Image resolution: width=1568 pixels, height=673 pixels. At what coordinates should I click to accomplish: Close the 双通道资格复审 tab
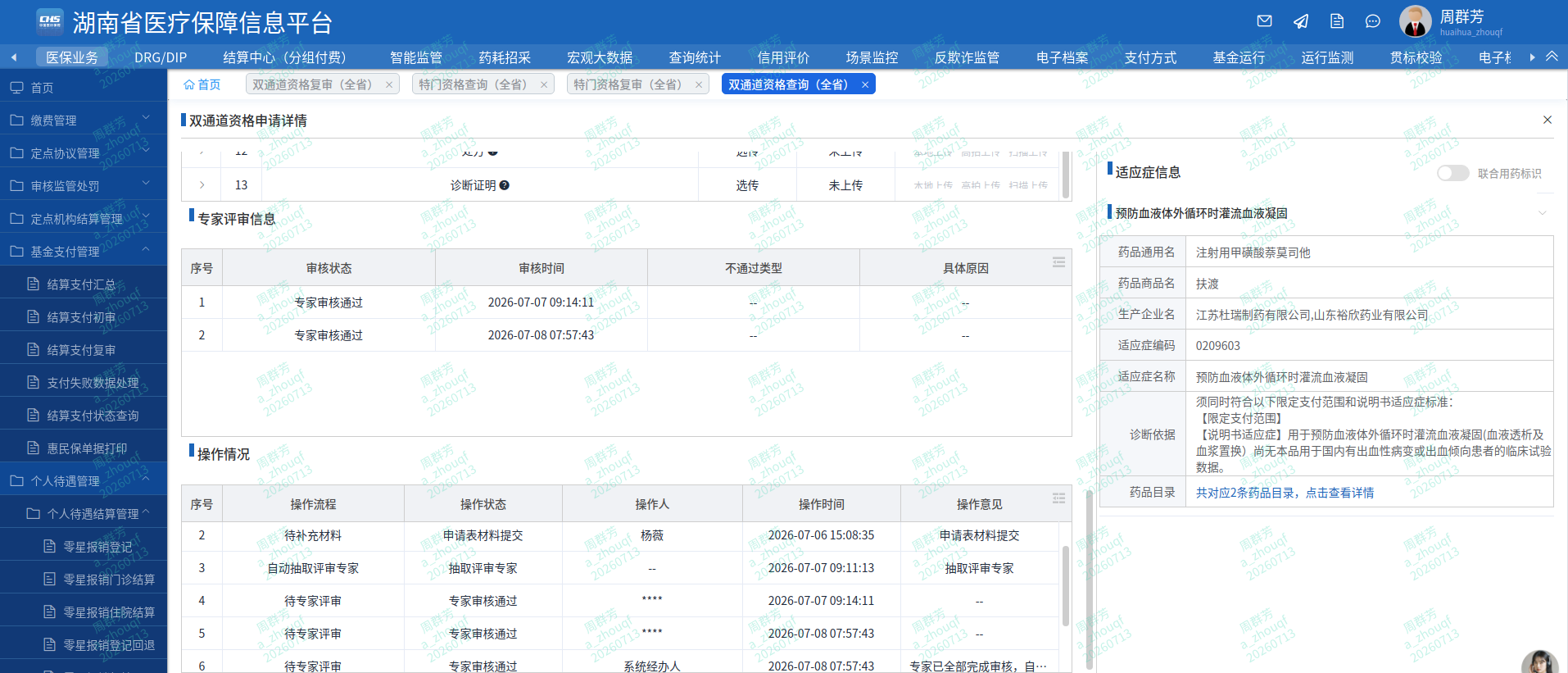(389, 84)
